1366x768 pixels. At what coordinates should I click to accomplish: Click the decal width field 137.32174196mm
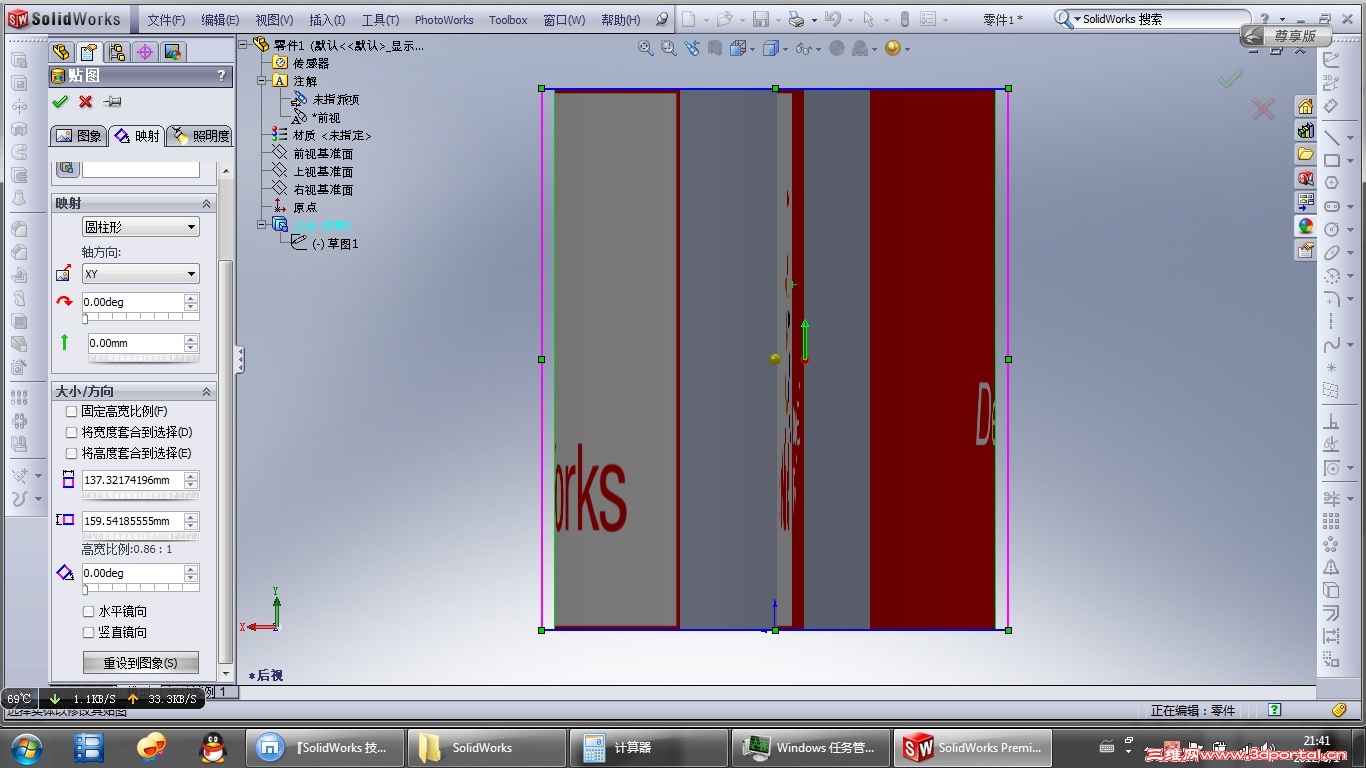point(132,480)
